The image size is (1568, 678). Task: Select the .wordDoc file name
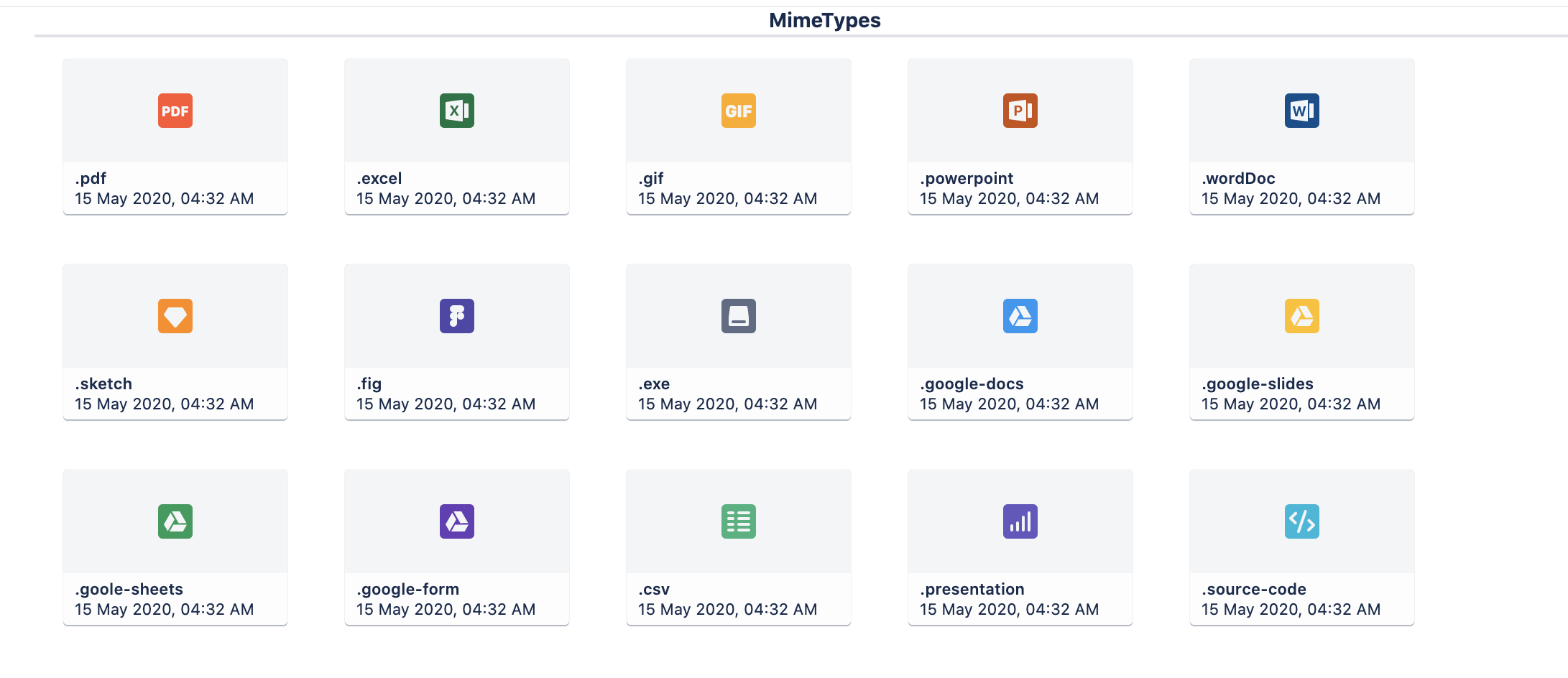1238,178
